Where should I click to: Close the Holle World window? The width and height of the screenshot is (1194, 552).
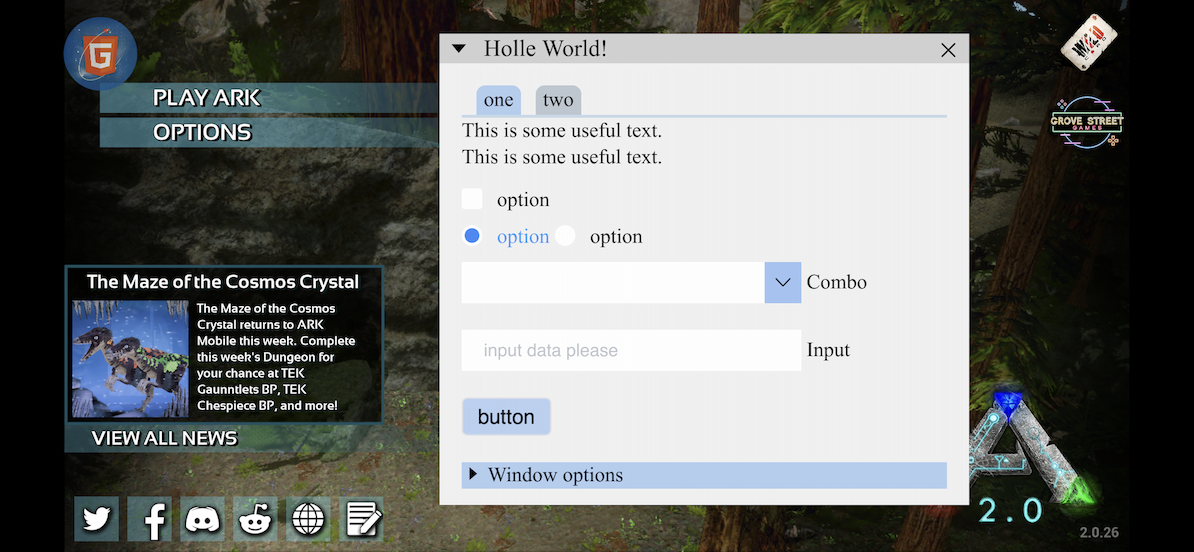[948, 50]
